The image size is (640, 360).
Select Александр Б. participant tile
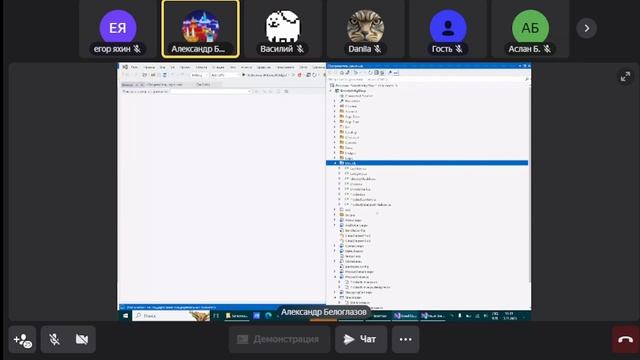[200, 29]
